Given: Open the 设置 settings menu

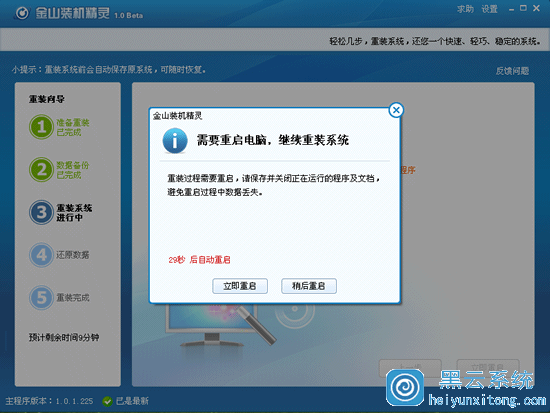Looking at the screenshot, I should [x=489, y=9].
